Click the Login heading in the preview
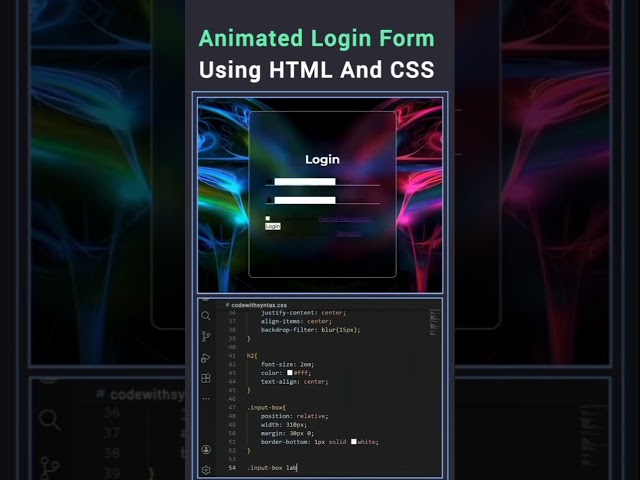 pyautogui.click(x=322, y=160)
